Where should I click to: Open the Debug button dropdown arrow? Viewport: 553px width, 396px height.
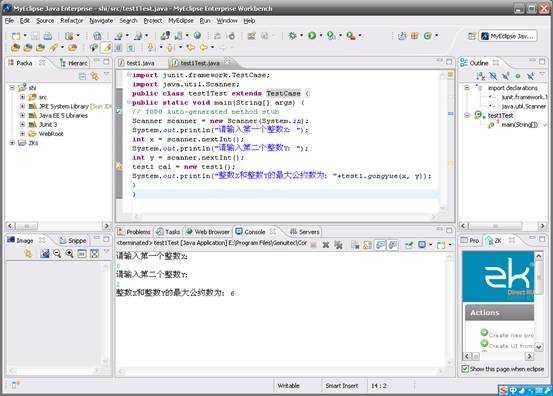coord(302,35)
